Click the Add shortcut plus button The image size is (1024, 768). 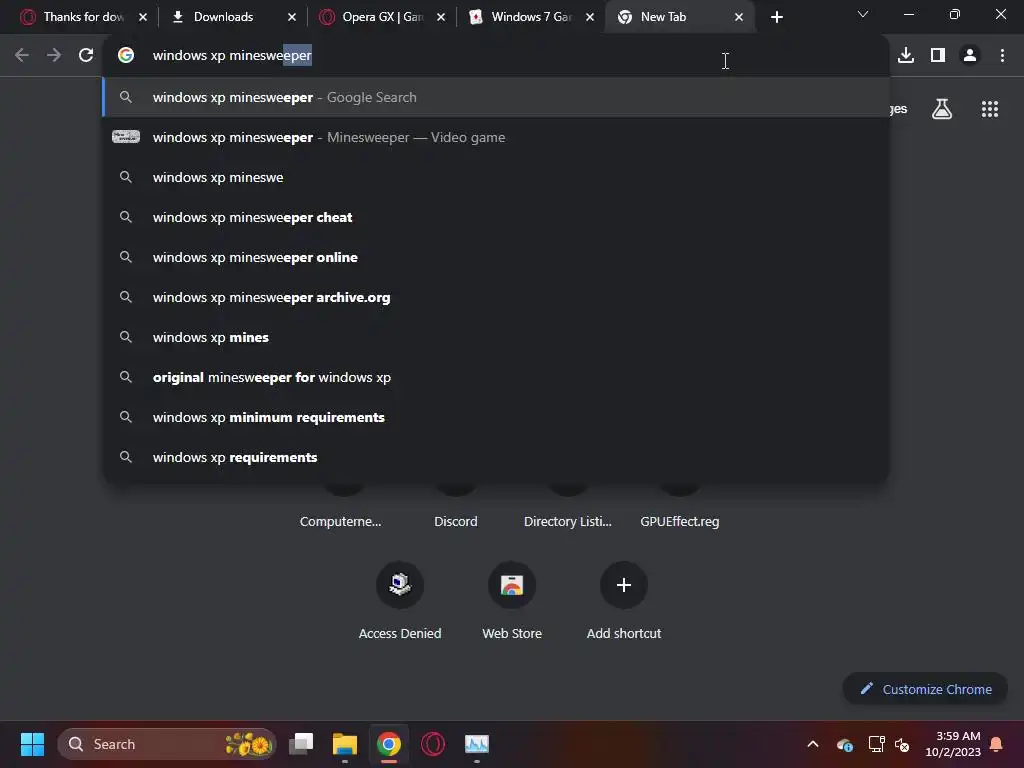click(x=624, y=584)
